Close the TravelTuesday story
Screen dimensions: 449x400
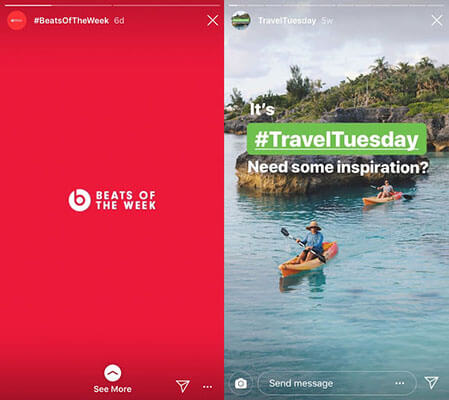click(437, 20)
